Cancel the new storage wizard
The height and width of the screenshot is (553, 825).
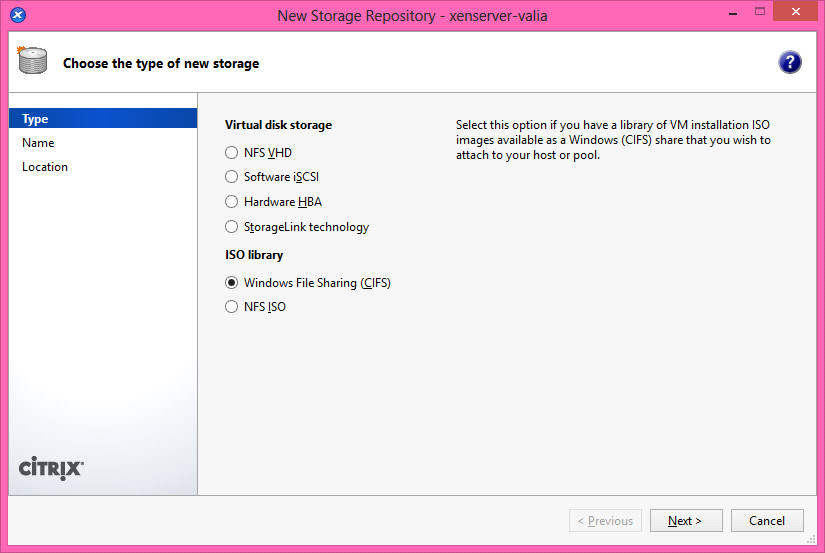click(x=767, y=520)
